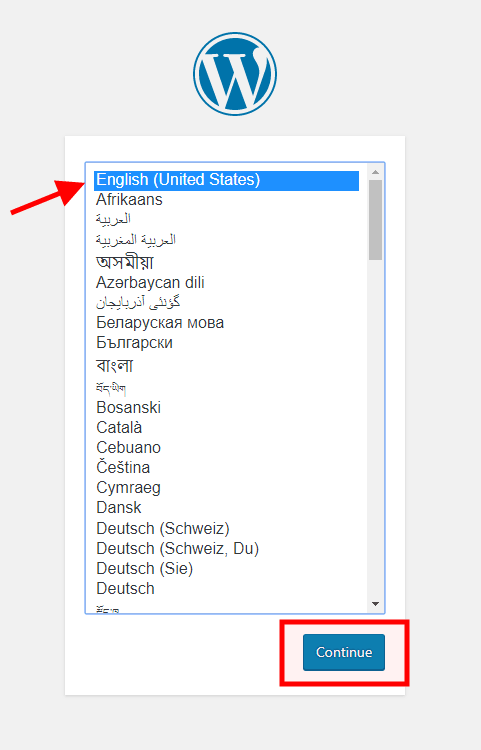Image resolution: width=481 pixels, height=750 pixels.
Task: Select English (United States) language
Action: [226, 180]
